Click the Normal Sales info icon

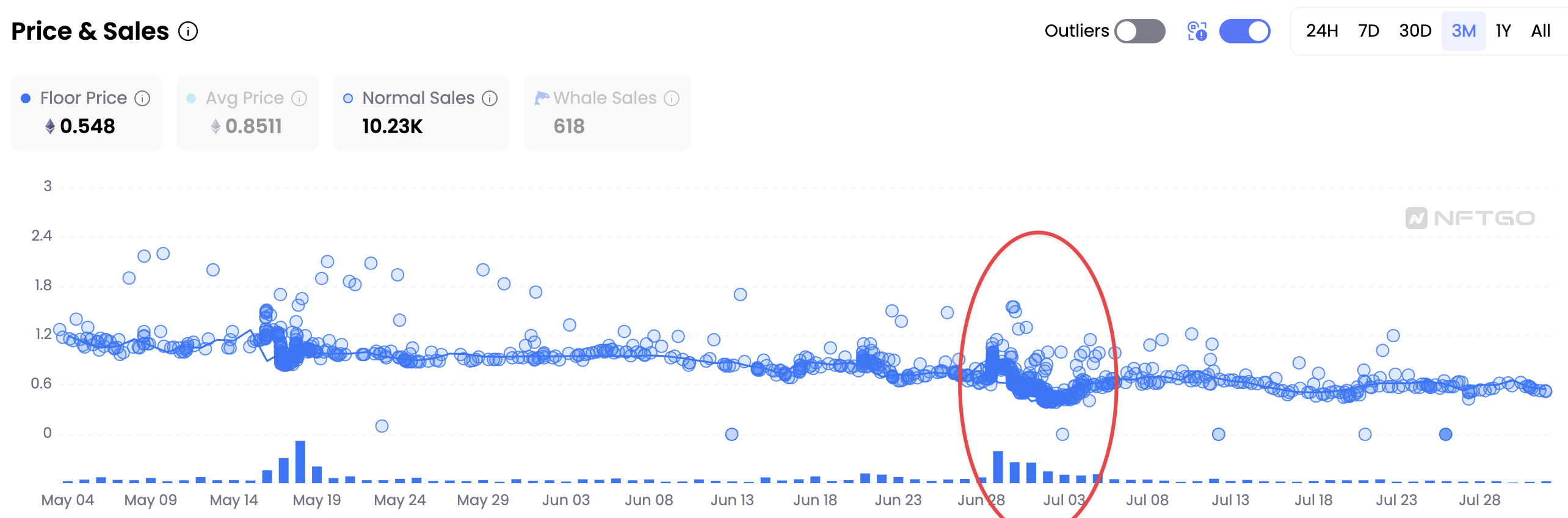[x=490, y=98]
